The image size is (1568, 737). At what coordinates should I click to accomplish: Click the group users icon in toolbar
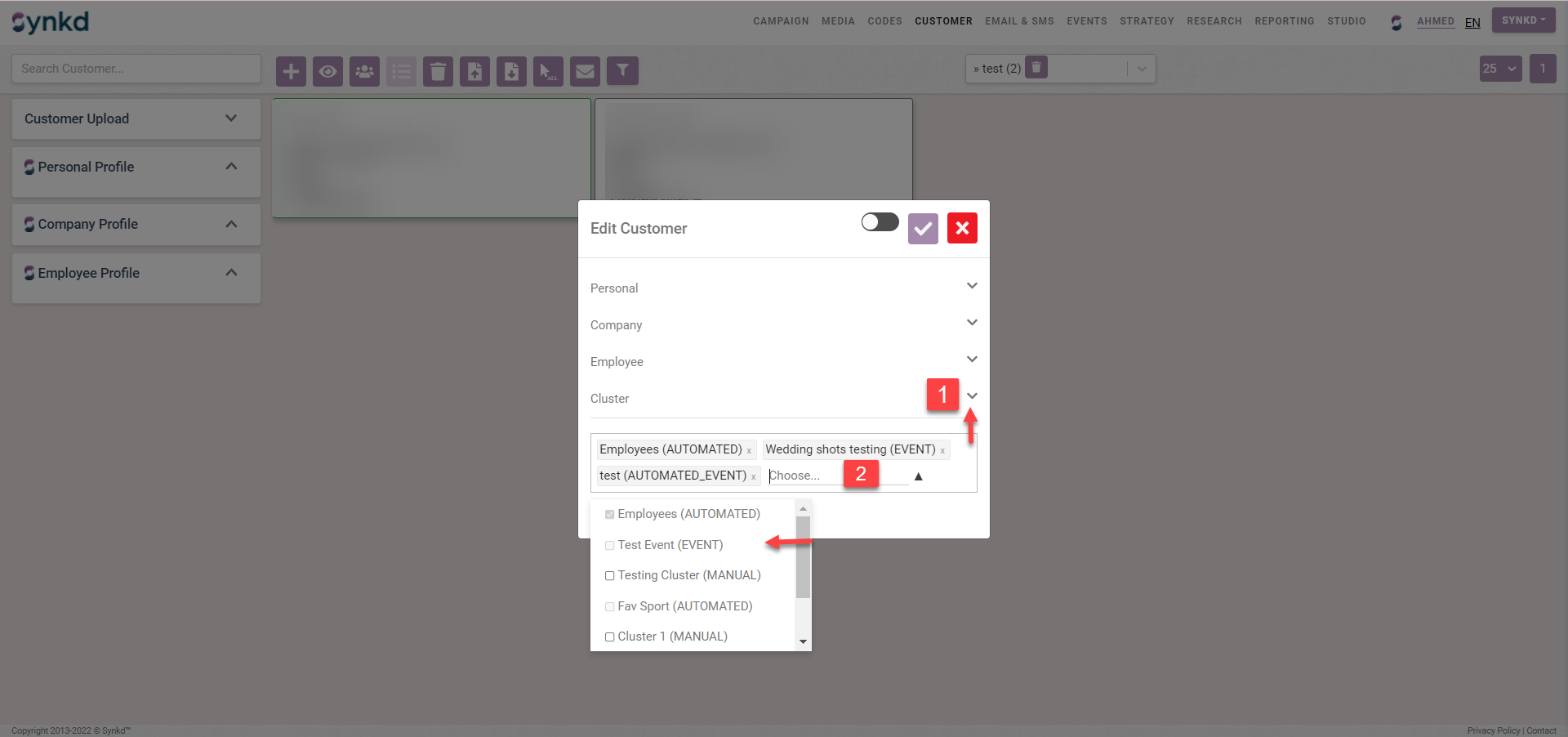(x=364, y=71)
